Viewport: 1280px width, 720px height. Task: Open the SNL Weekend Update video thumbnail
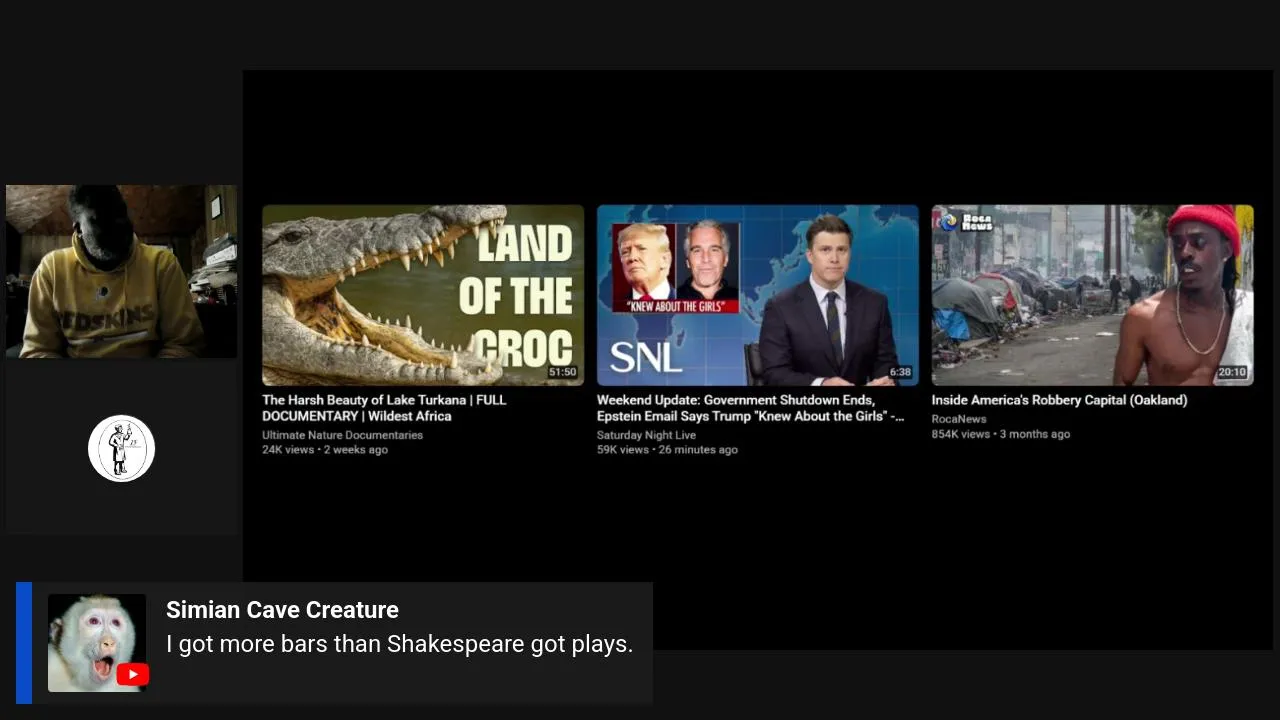click(757, 295)
